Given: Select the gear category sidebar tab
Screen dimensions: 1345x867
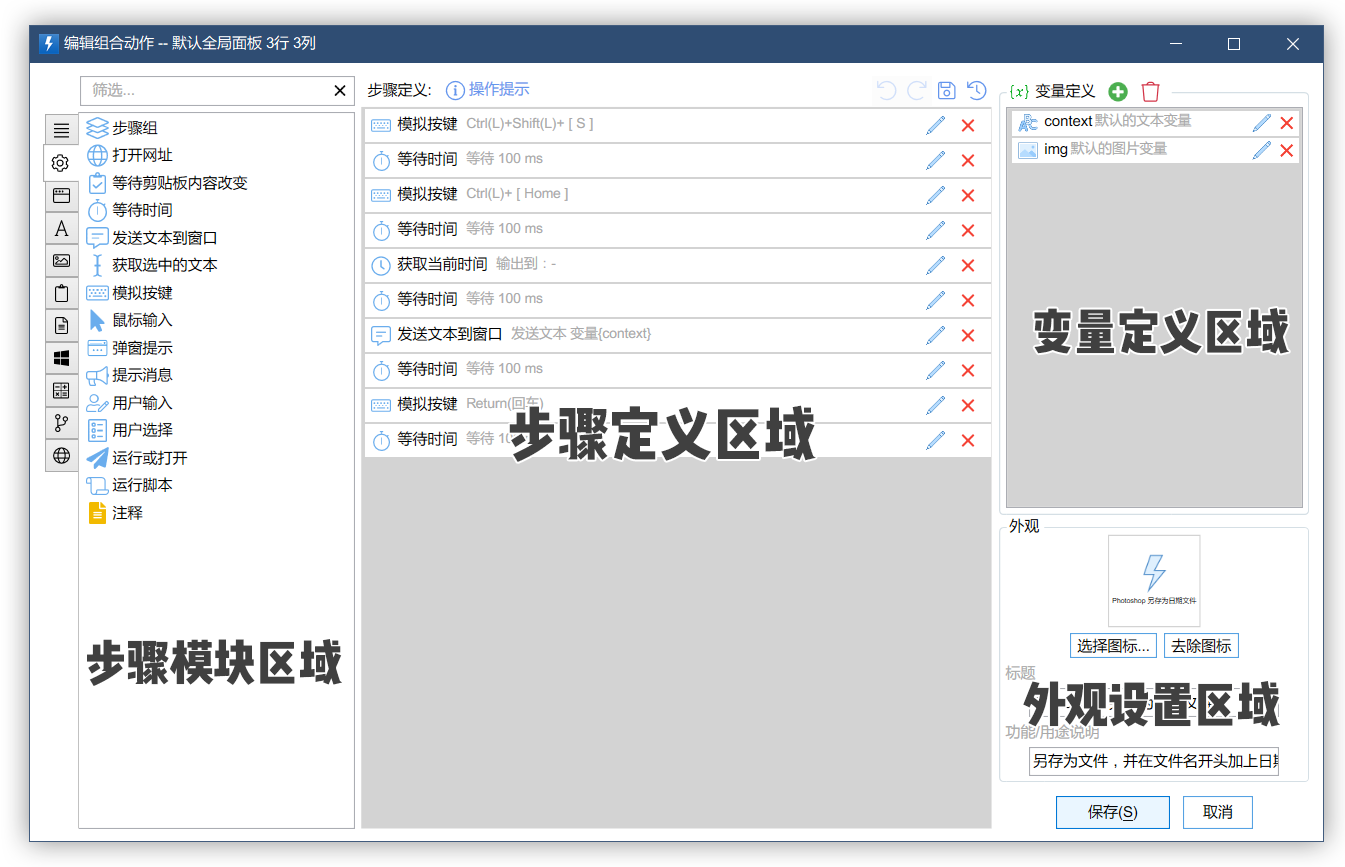Looking at the screenshot, I should (61, 163).
